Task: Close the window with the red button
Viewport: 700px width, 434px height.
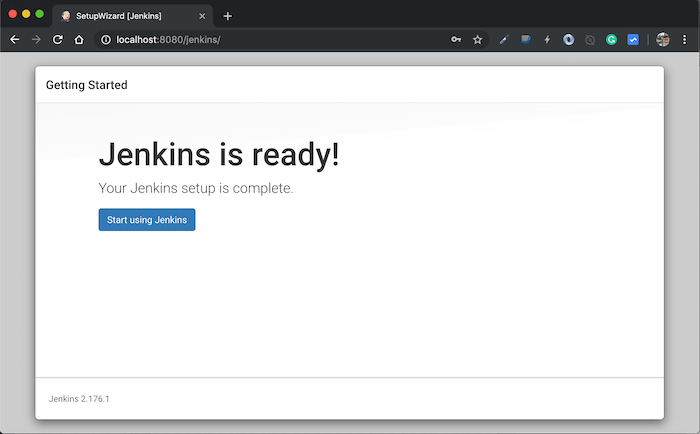Action: (12, 14)
